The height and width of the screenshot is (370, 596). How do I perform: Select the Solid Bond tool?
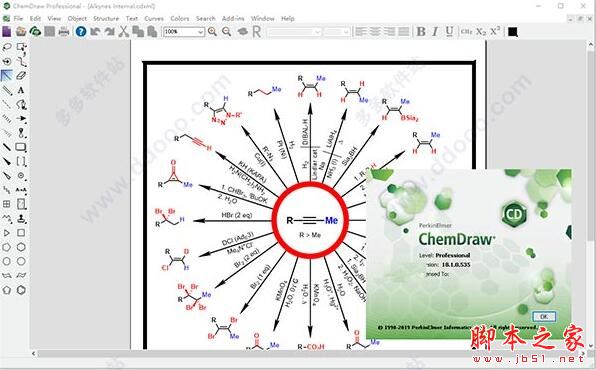coord(7,75)
